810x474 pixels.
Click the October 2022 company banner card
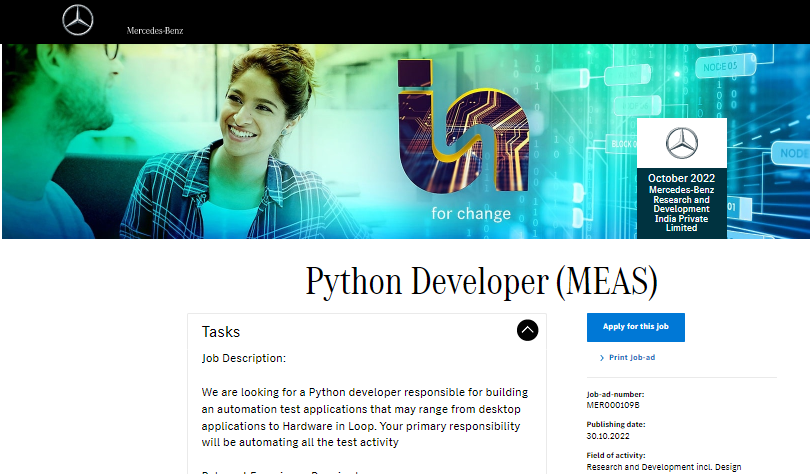(x=681, y=178)
